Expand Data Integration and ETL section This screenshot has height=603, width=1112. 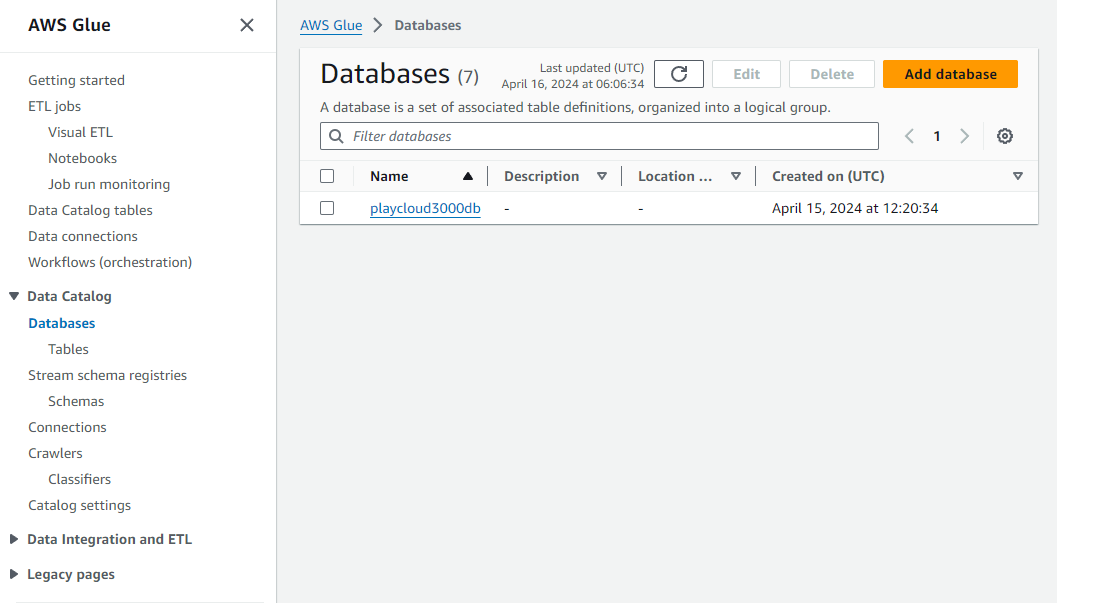[13, 539]
